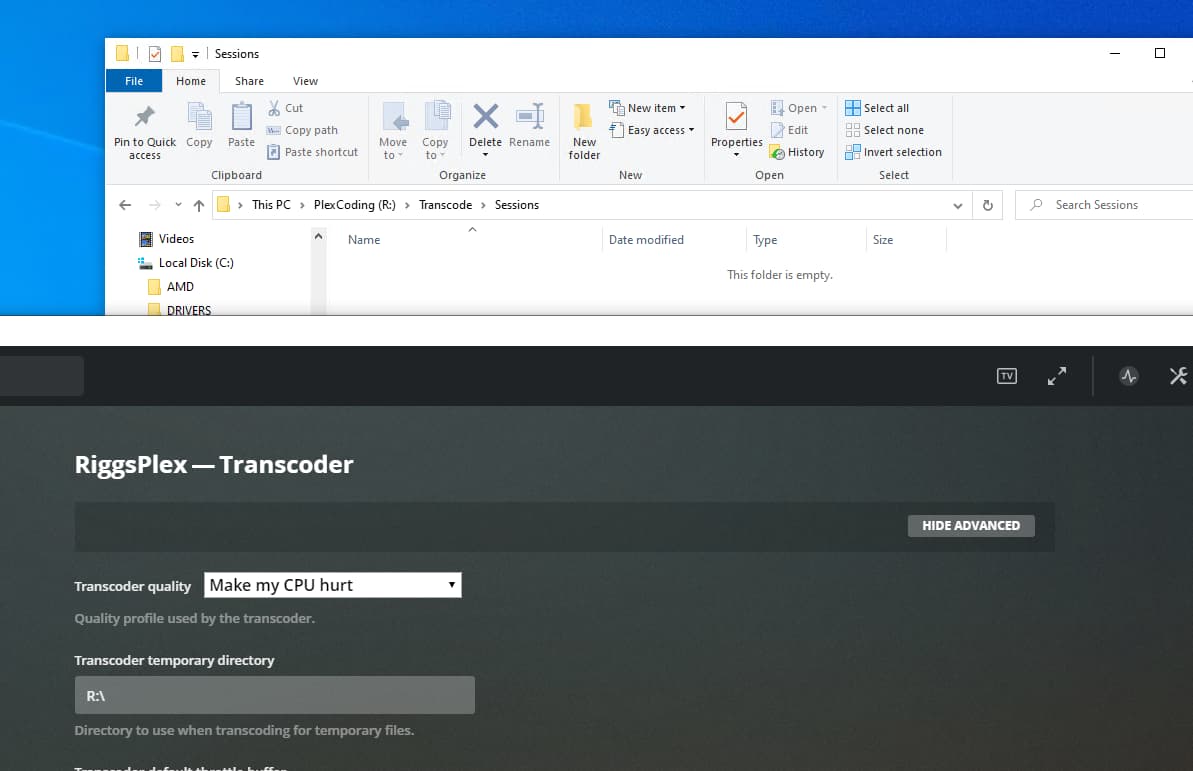Click the Plex TV mode icon
This screenshot has width=1193, height=771.
[x=1007, y=376]
